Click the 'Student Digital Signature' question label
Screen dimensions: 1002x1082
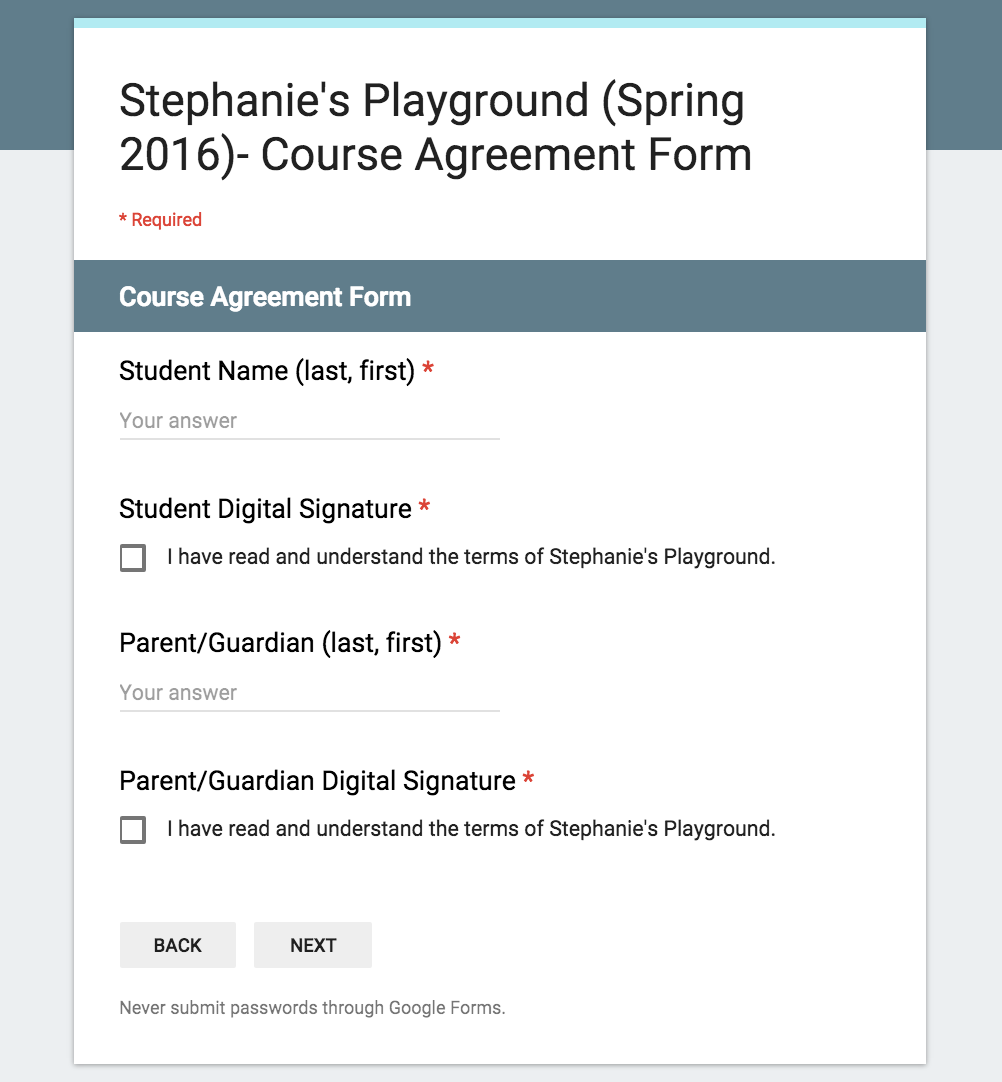tap(265, 509)
